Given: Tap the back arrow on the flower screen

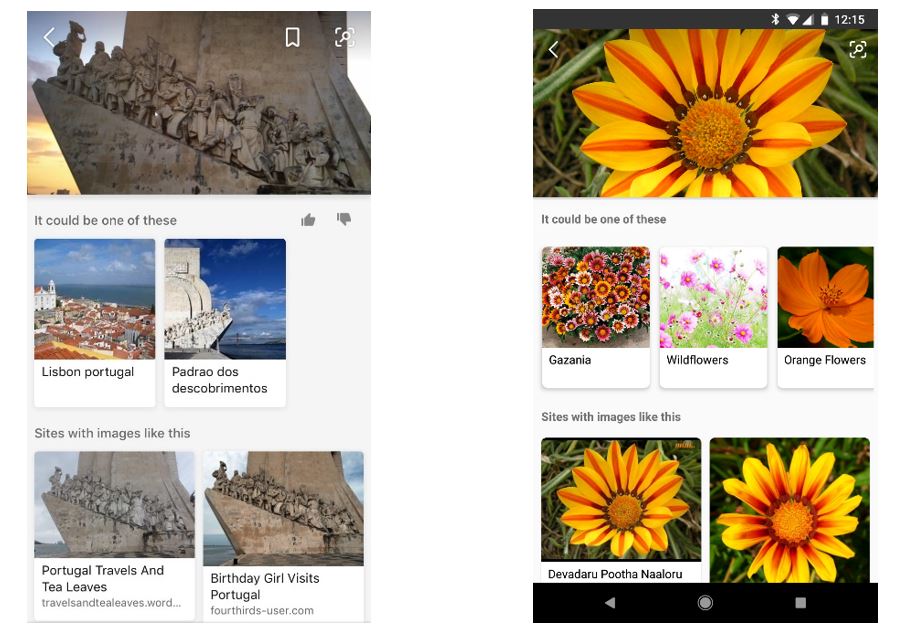Looking at the screenshot, I should (x=554, y=48).
